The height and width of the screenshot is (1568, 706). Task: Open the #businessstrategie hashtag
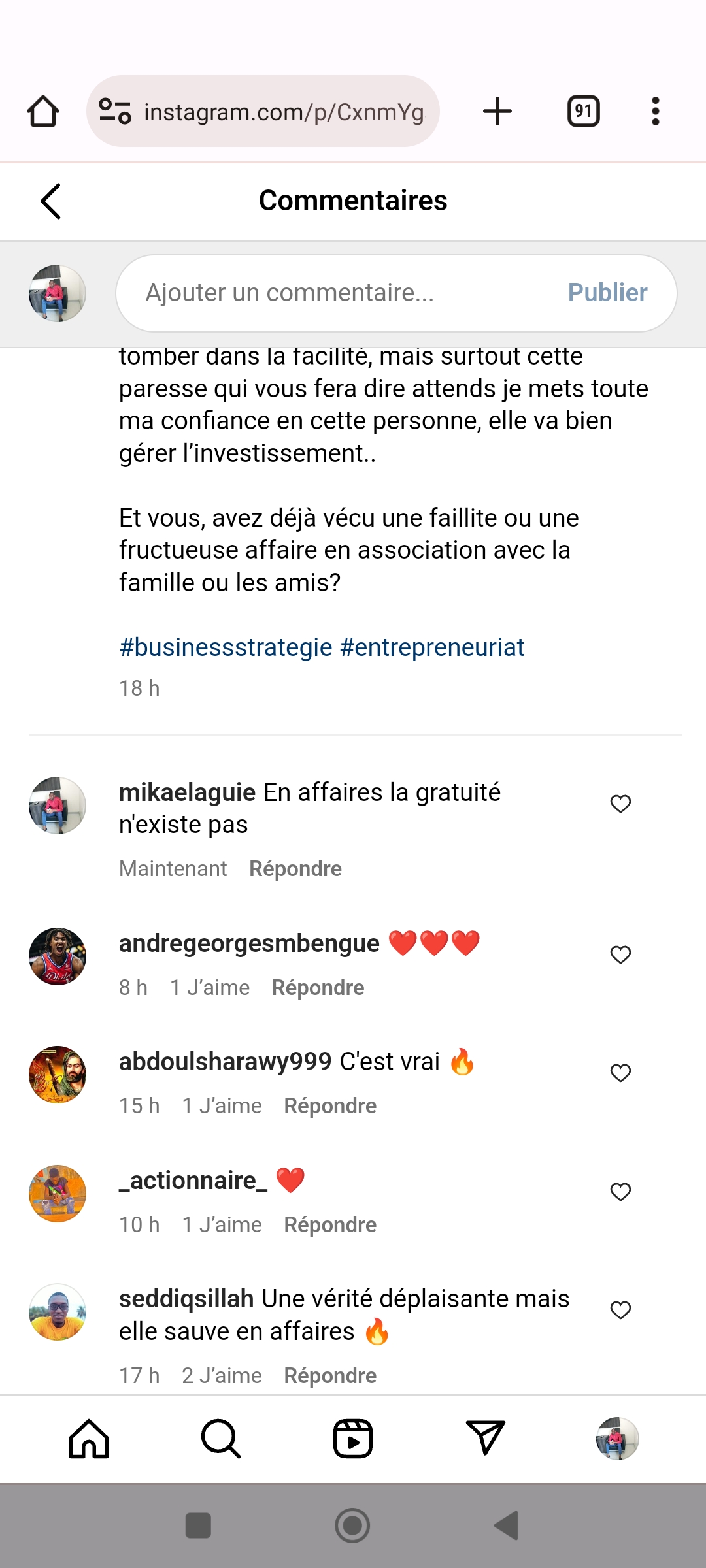pos(226,647)
